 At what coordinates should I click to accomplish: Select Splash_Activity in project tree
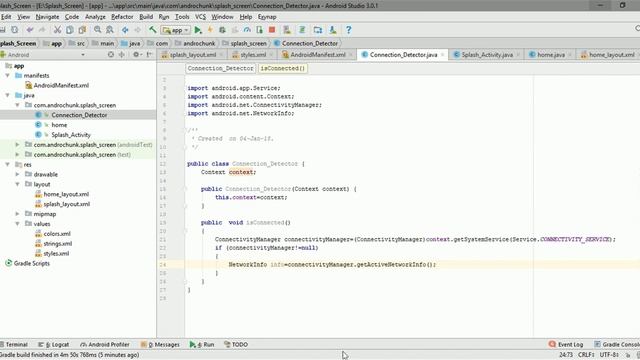[71, 135]
